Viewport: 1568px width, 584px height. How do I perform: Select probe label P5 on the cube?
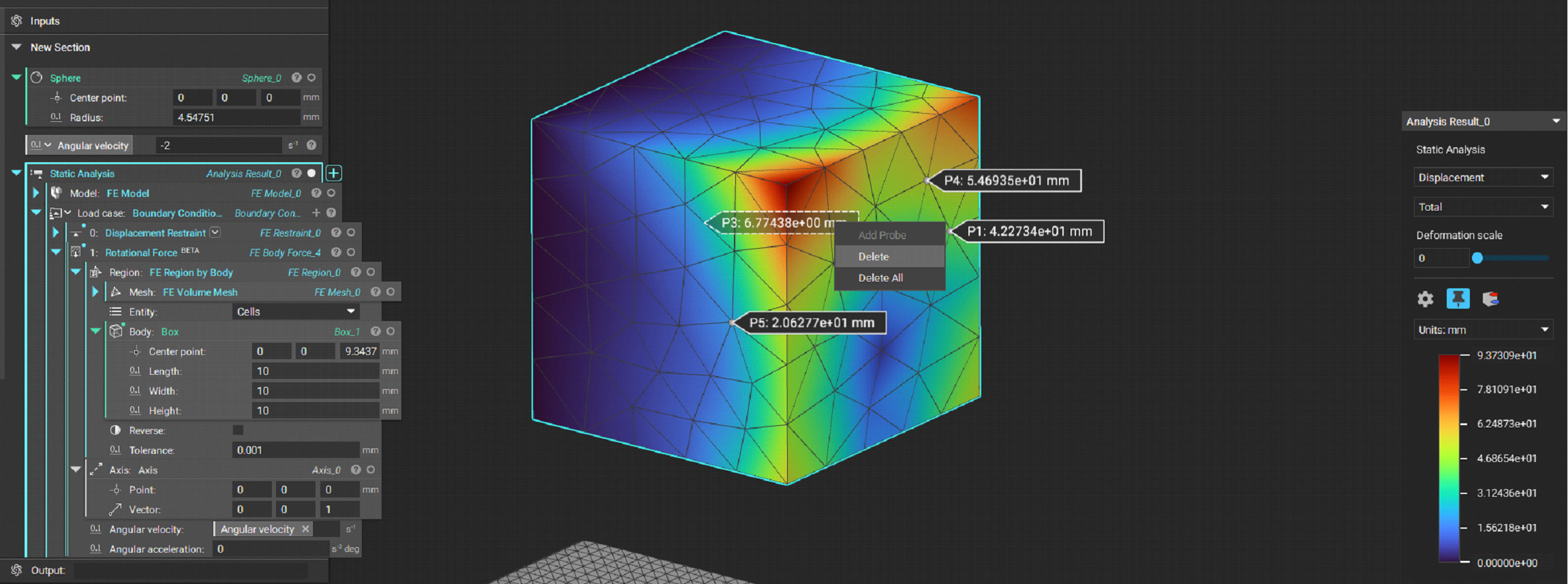point(811,322)
